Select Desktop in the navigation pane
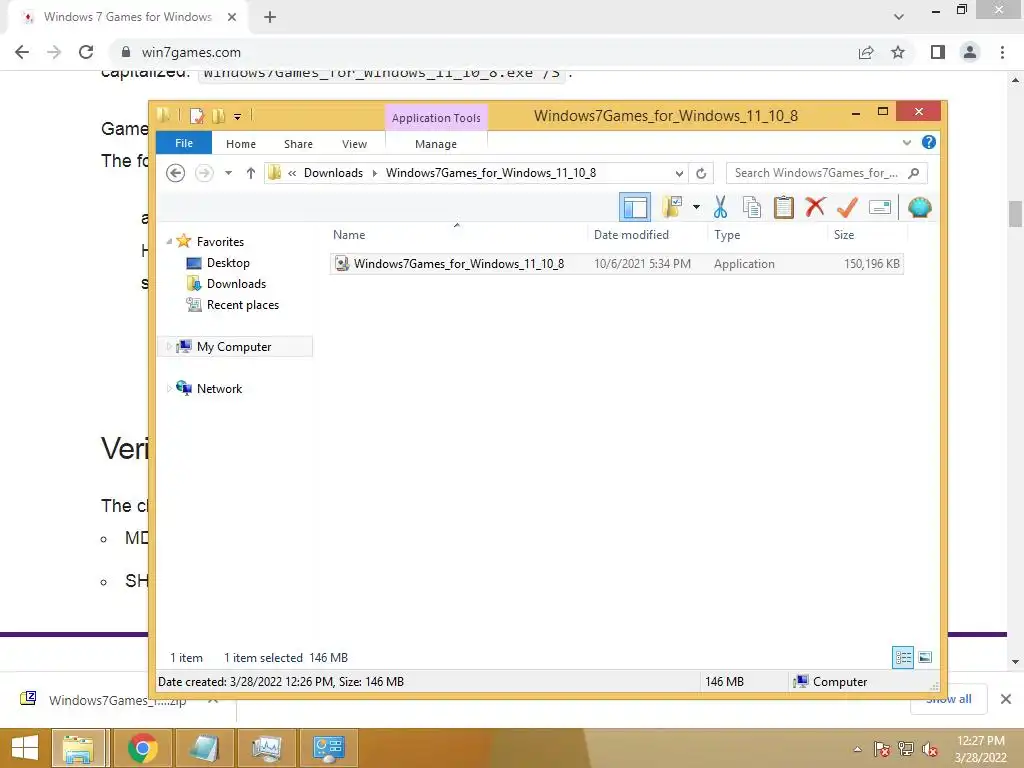Viewport: 1024px width, 768px height. pos(228,263)
